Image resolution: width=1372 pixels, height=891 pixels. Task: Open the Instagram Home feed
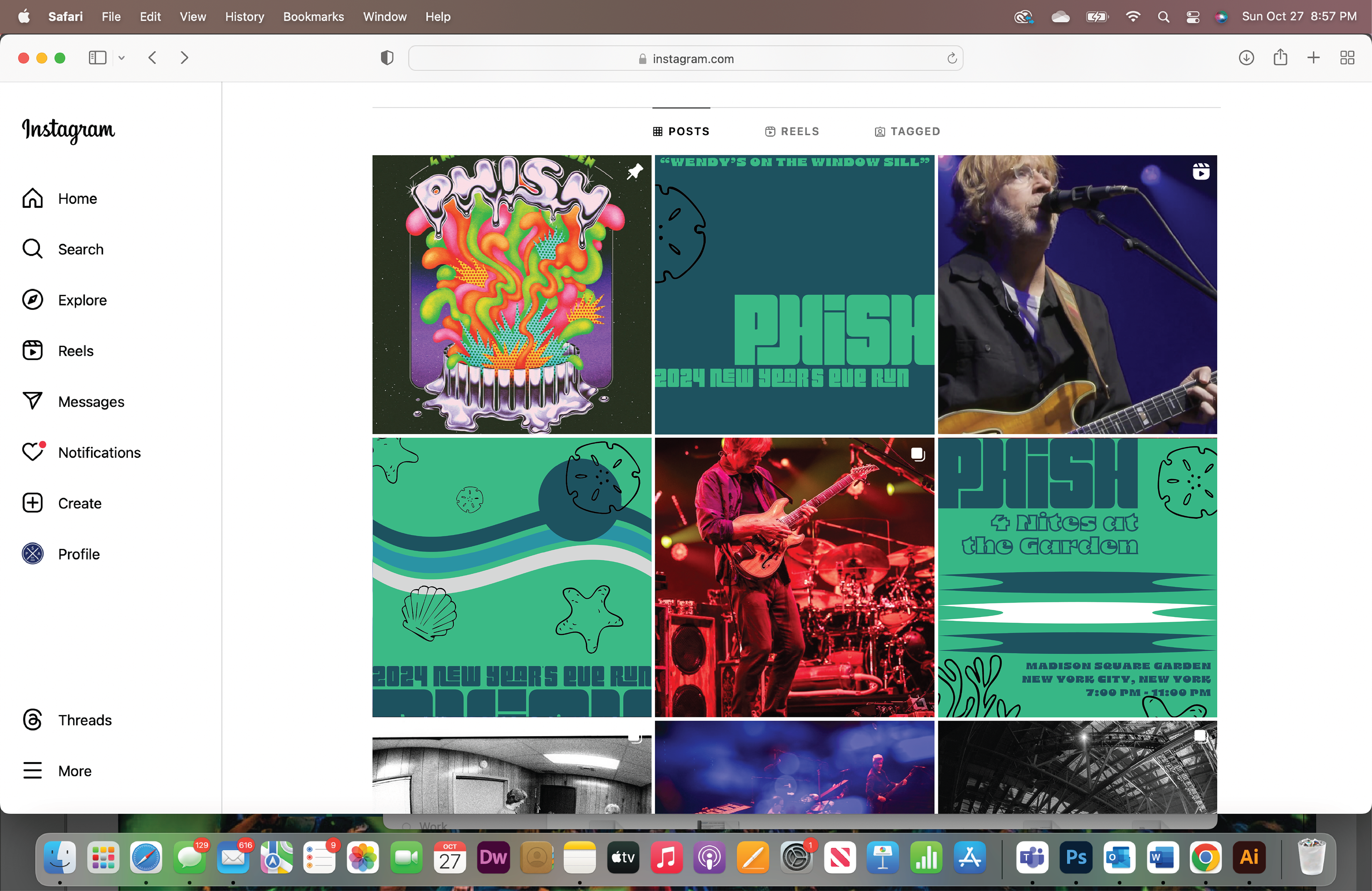pyautogui.click(x=59, y=199)
